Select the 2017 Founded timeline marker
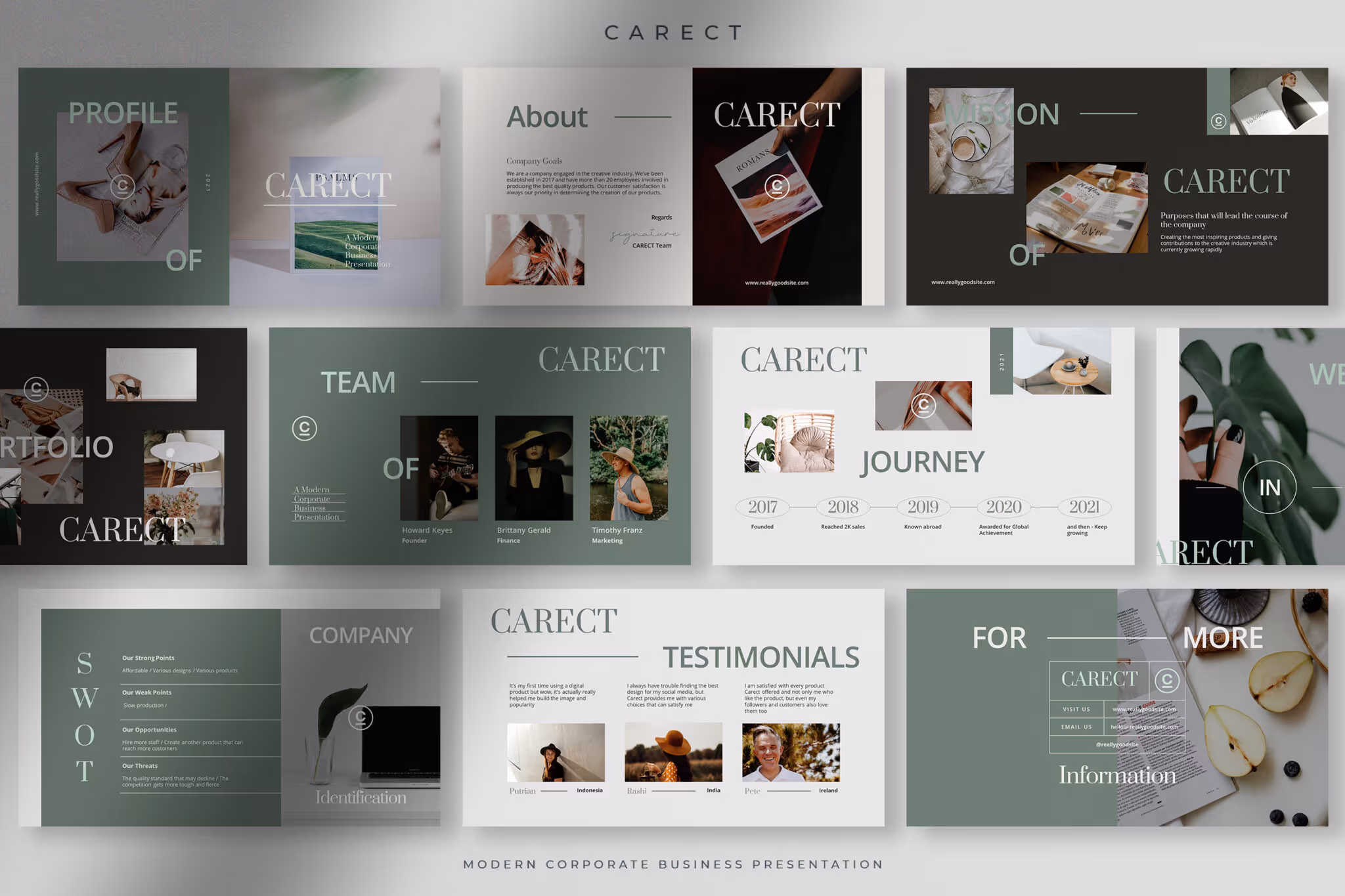The image size is (1345, 896). tap(762, 507)
